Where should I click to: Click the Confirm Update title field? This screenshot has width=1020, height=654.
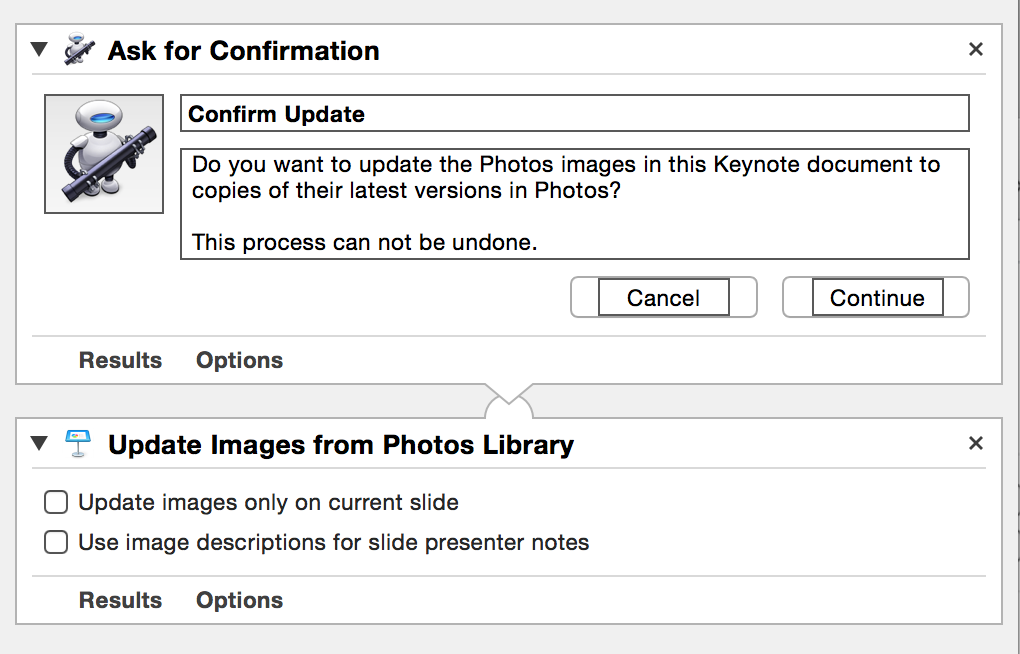(x=574, y=113)
